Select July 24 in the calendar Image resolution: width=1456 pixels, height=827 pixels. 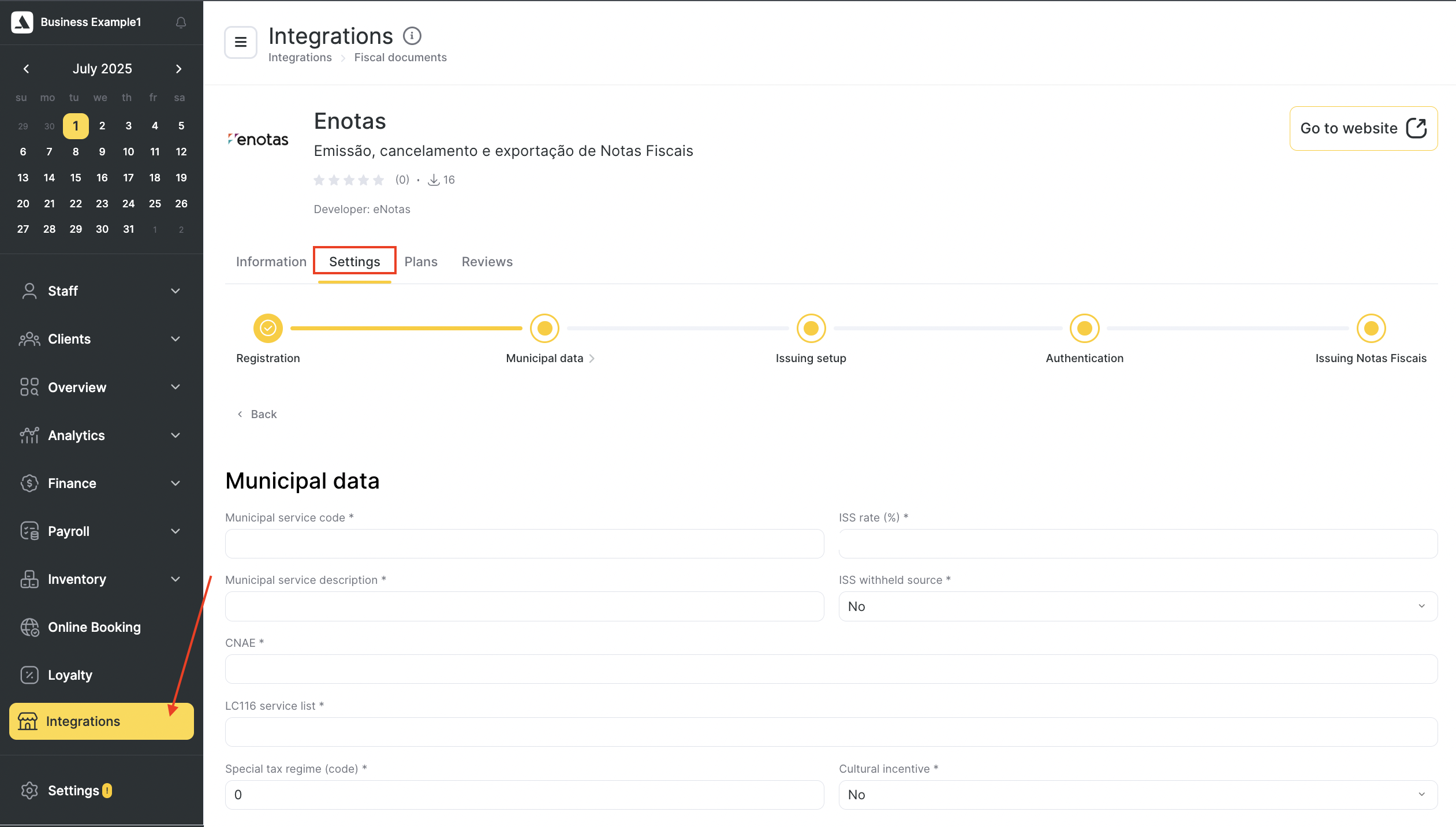[128, 203]
